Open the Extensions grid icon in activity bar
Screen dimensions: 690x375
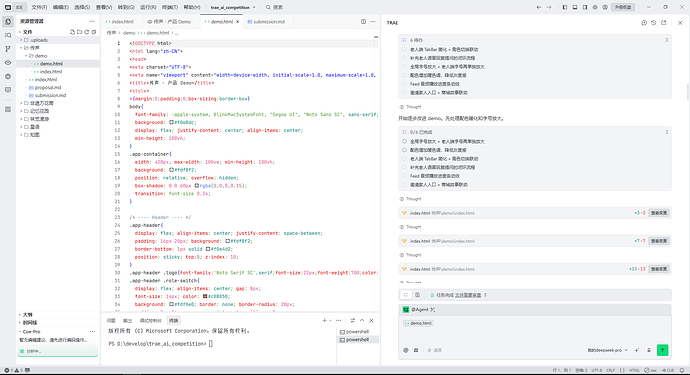[8, 109]
